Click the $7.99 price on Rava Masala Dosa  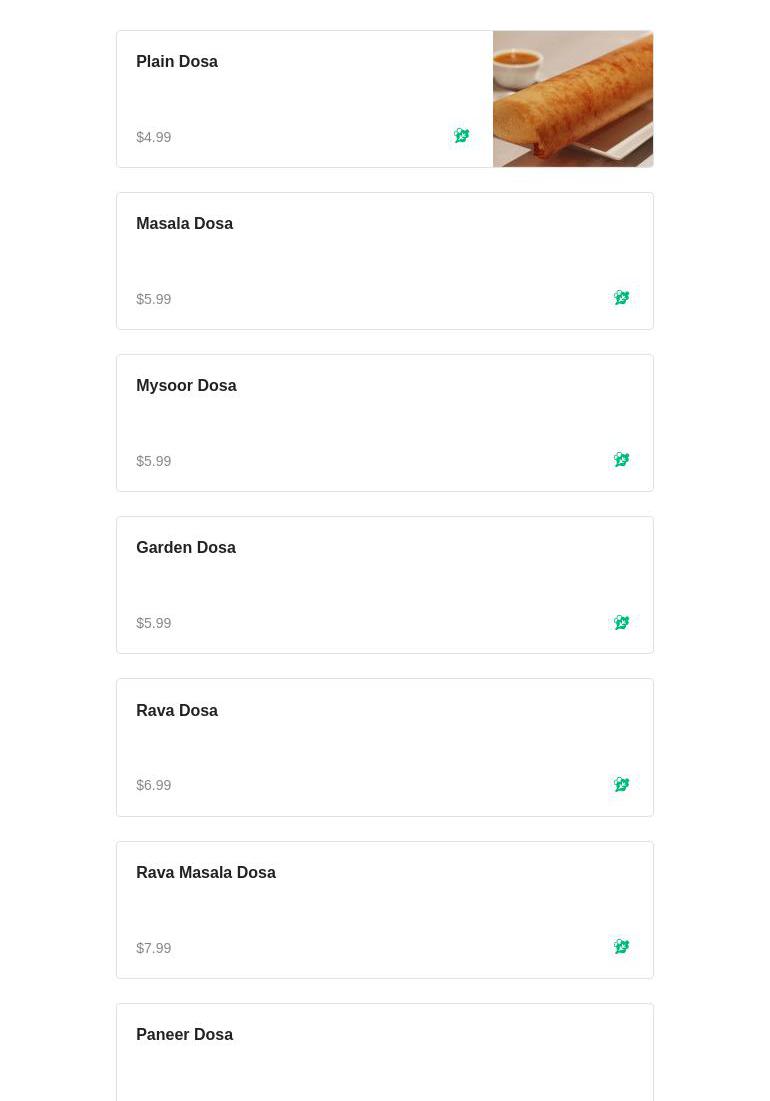154,948
